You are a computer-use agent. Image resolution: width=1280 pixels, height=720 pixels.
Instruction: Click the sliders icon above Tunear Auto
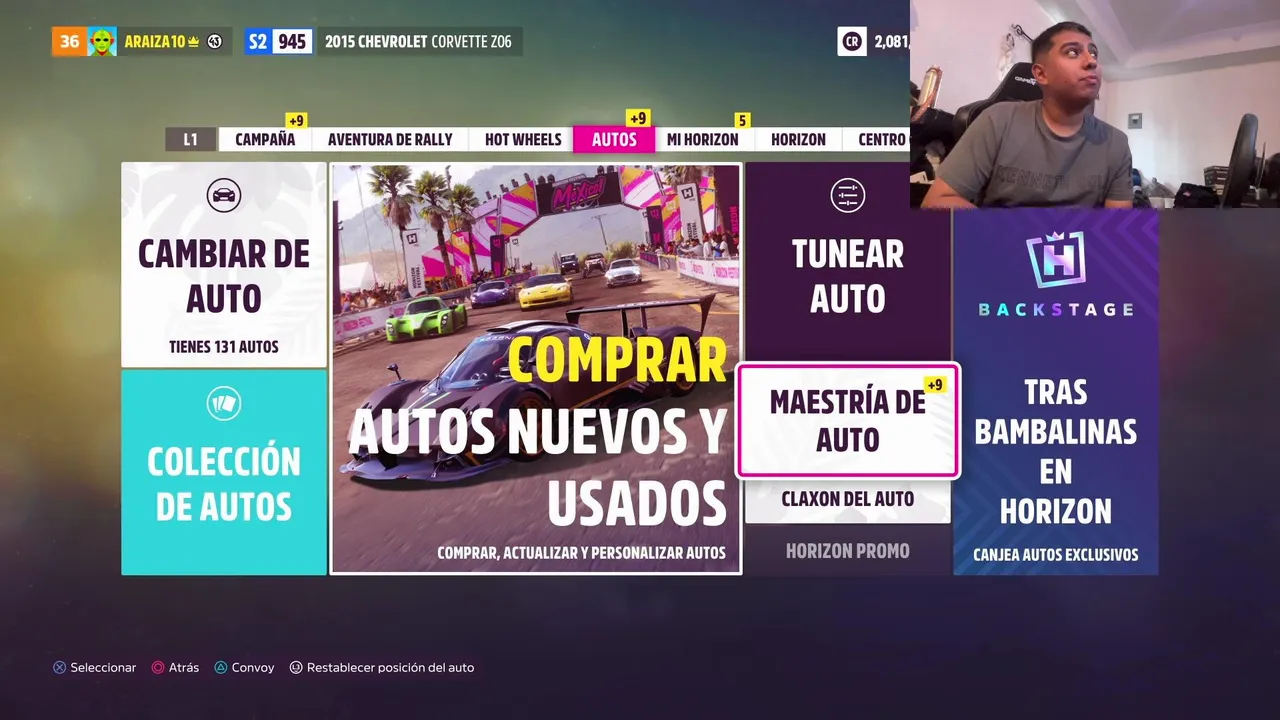point(847,195)
